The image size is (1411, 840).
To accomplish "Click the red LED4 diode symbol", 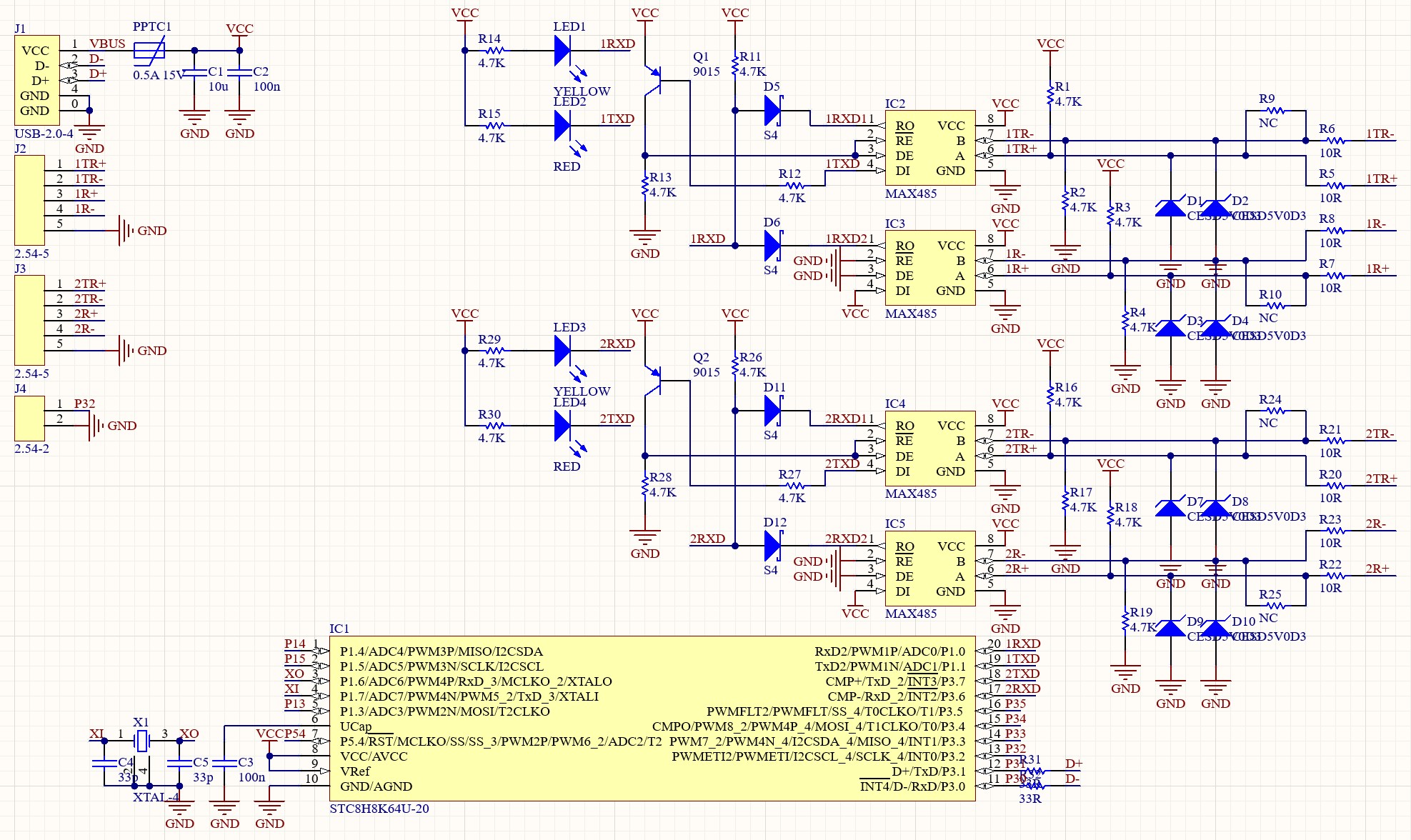I will 562,426.
